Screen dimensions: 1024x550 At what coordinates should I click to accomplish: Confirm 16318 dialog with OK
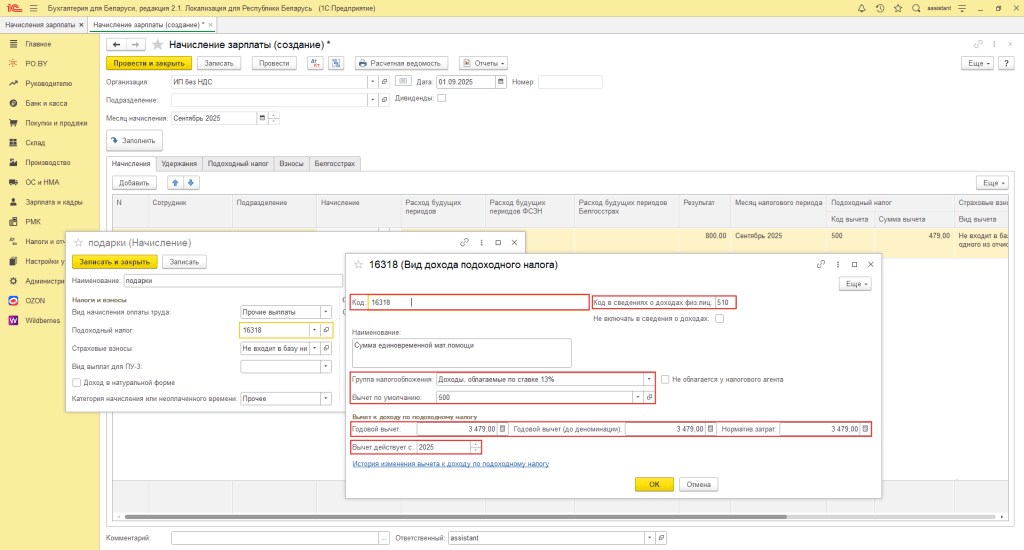[654, 485]
